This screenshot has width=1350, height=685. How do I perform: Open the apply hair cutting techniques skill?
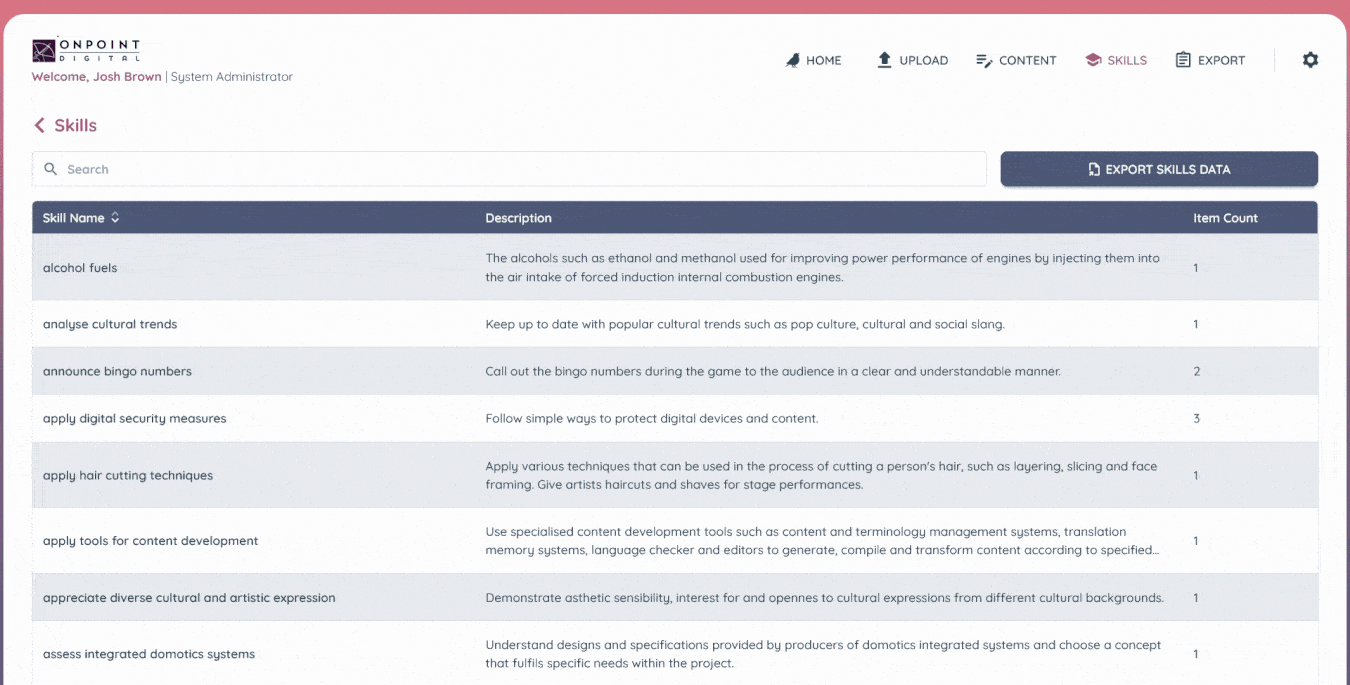(x=128, y=475)
